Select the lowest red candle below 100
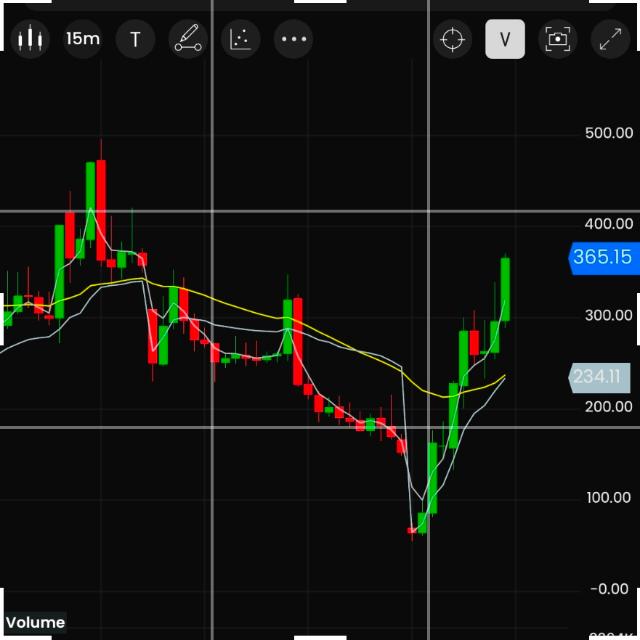 pyautogui.click(x=411, y=531)
